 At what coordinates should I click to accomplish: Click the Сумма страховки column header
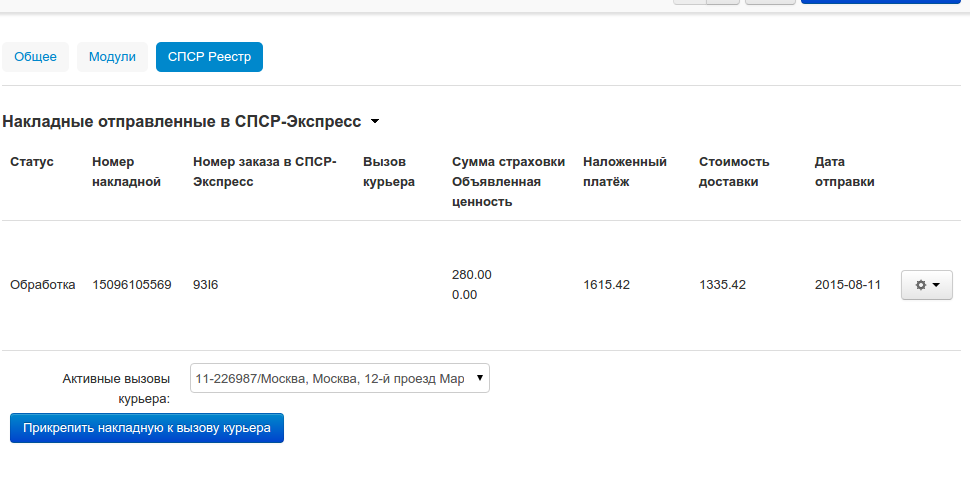(x=508, y=161)
